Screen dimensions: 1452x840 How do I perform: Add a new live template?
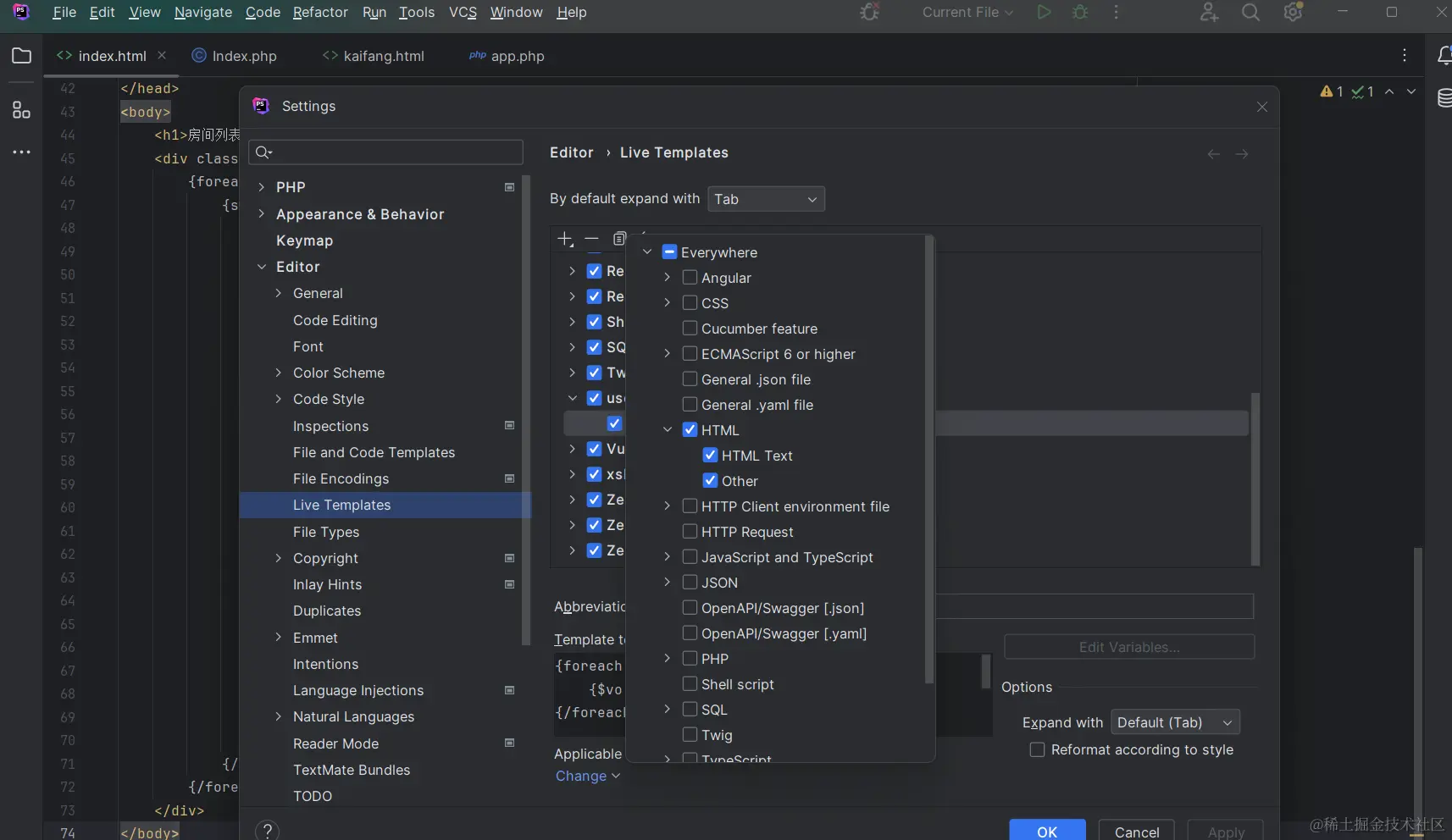click(565, 239)
